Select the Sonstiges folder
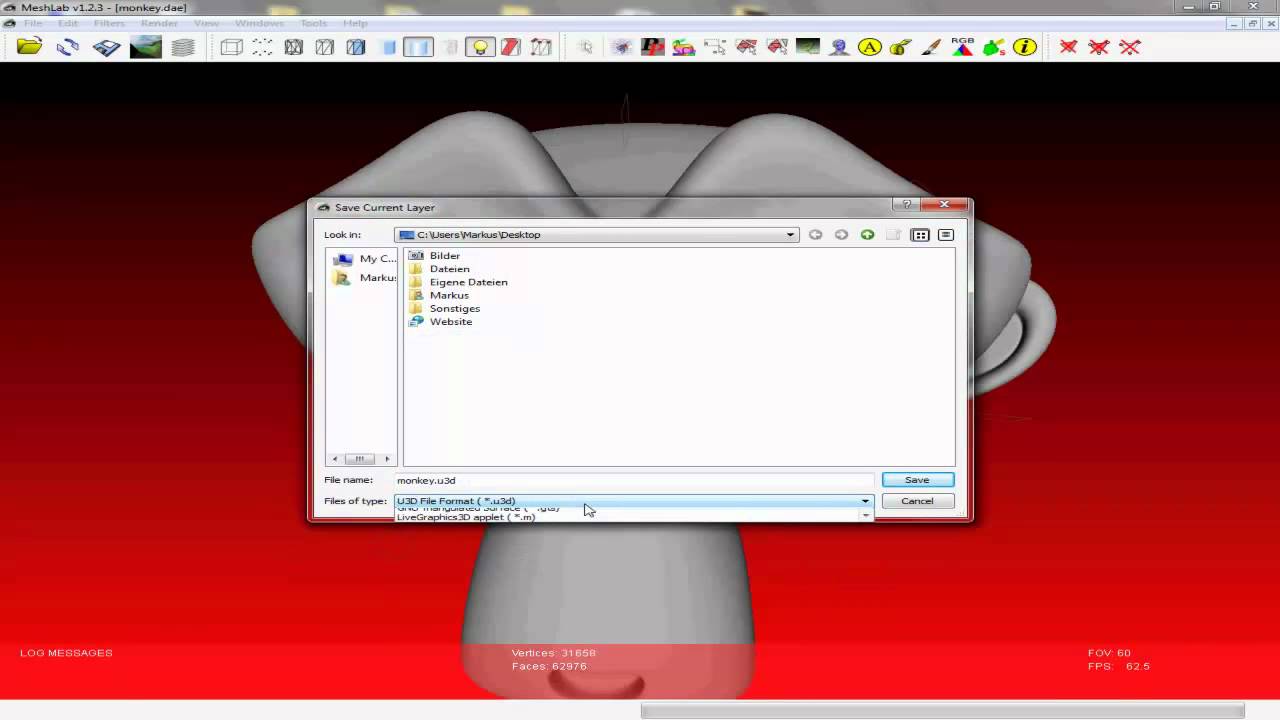1280x720 pixels. tap(444, 308)
